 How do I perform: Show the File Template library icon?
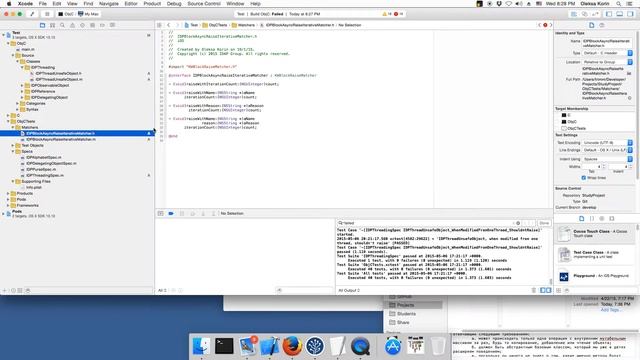582,219
